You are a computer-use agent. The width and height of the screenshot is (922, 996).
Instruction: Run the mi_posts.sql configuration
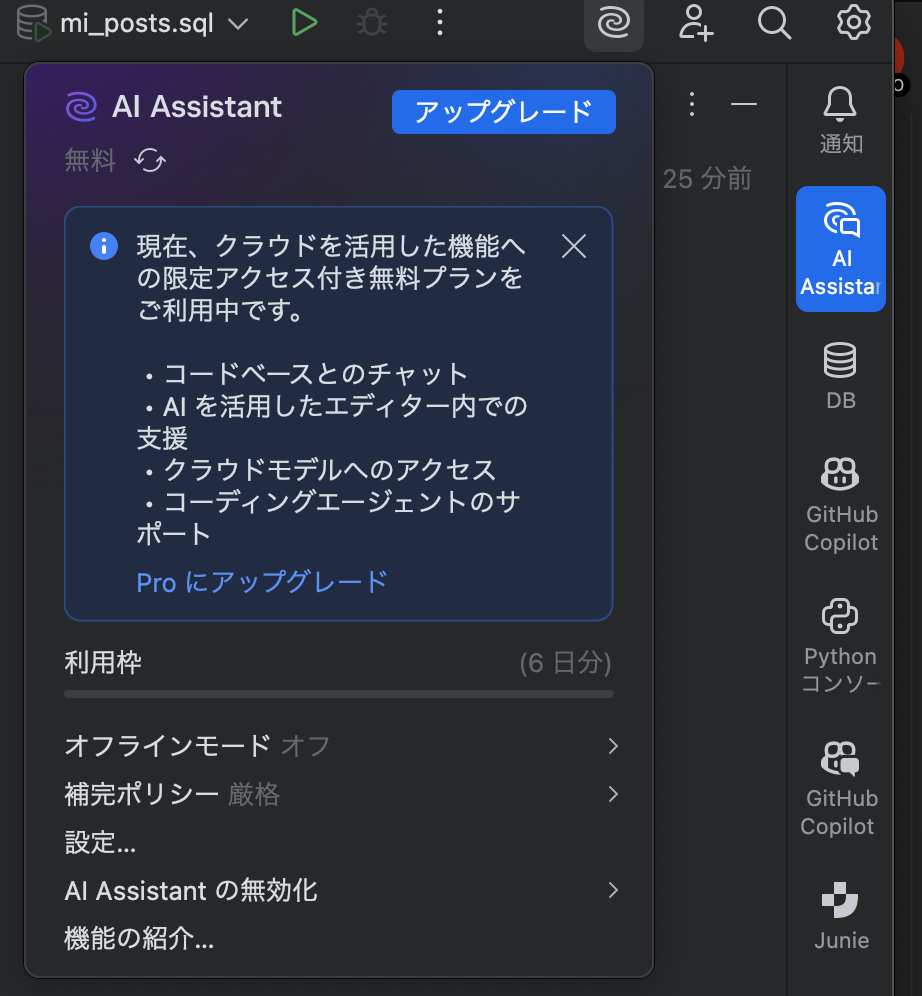(x=304, y=23)
